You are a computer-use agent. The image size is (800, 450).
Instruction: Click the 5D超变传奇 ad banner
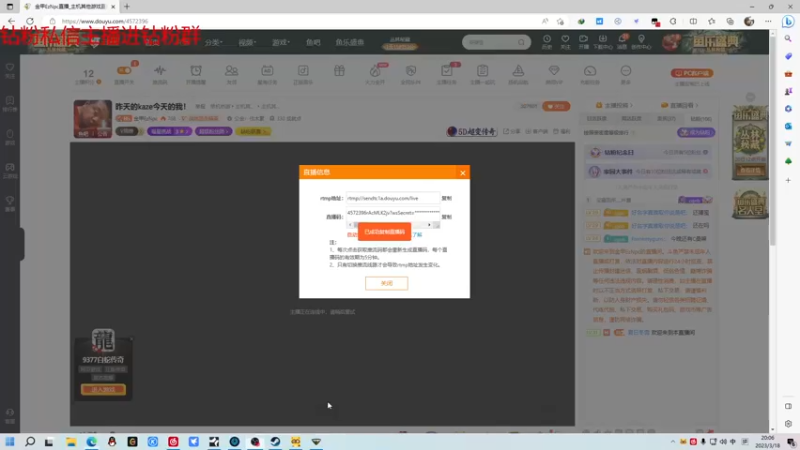tap(472, 132)
